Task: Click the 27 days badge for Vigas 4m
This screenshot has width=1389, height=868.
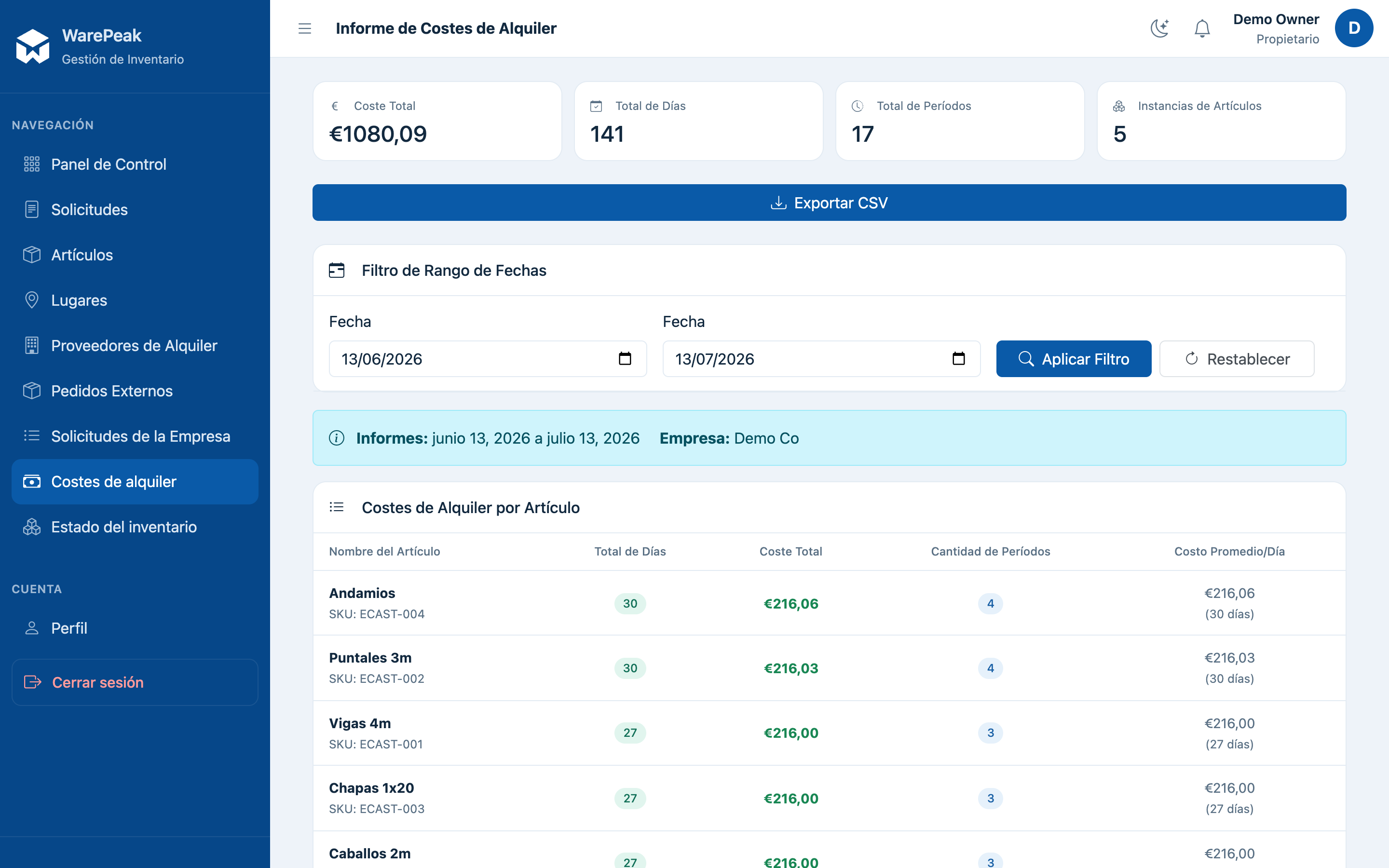Action: pyautogui.click(x=630, y=732)
